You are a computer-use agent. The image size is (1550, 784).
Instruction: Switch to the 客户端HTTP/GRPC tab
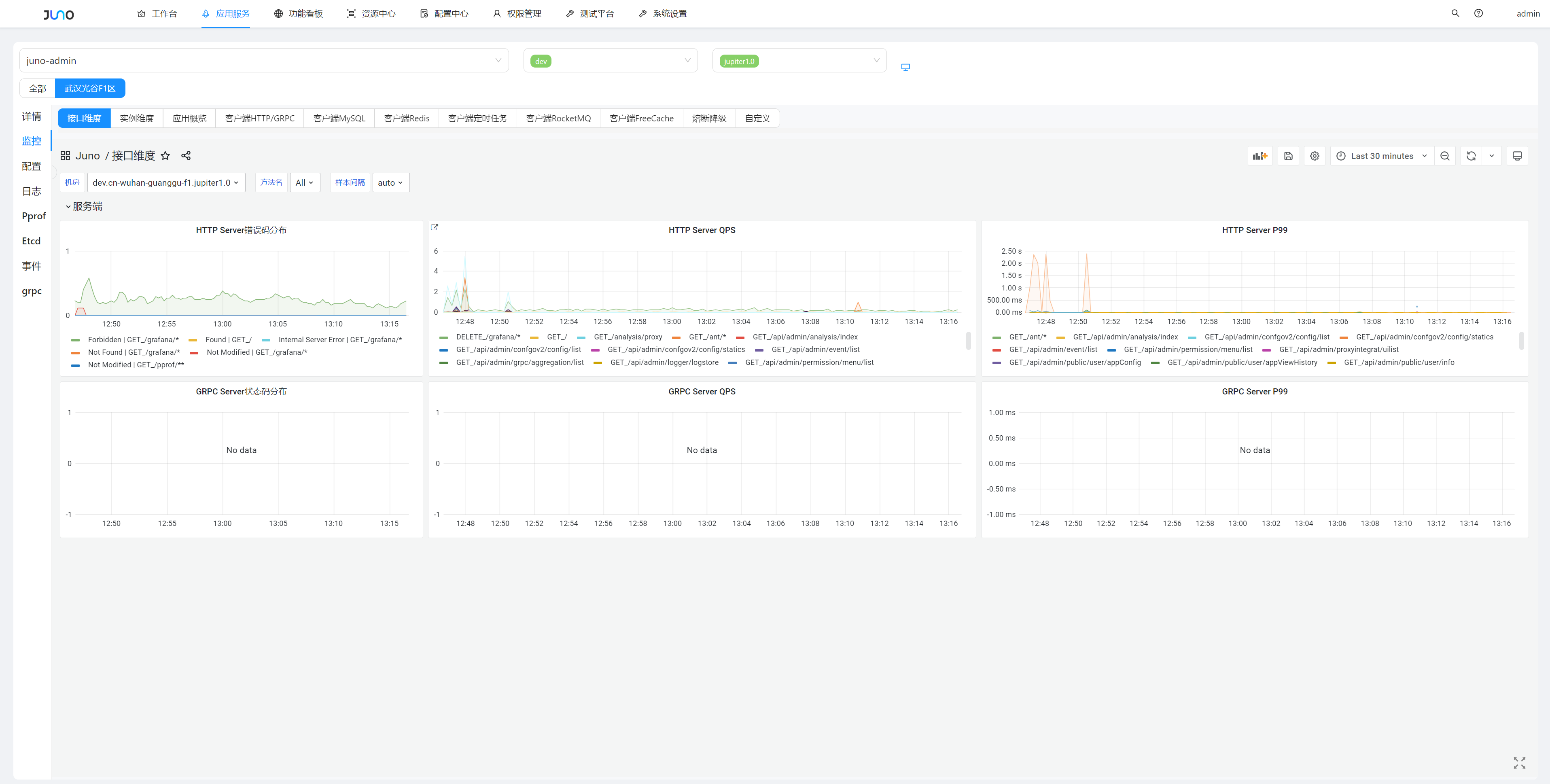pyautogui.click(x=260, y=119)
